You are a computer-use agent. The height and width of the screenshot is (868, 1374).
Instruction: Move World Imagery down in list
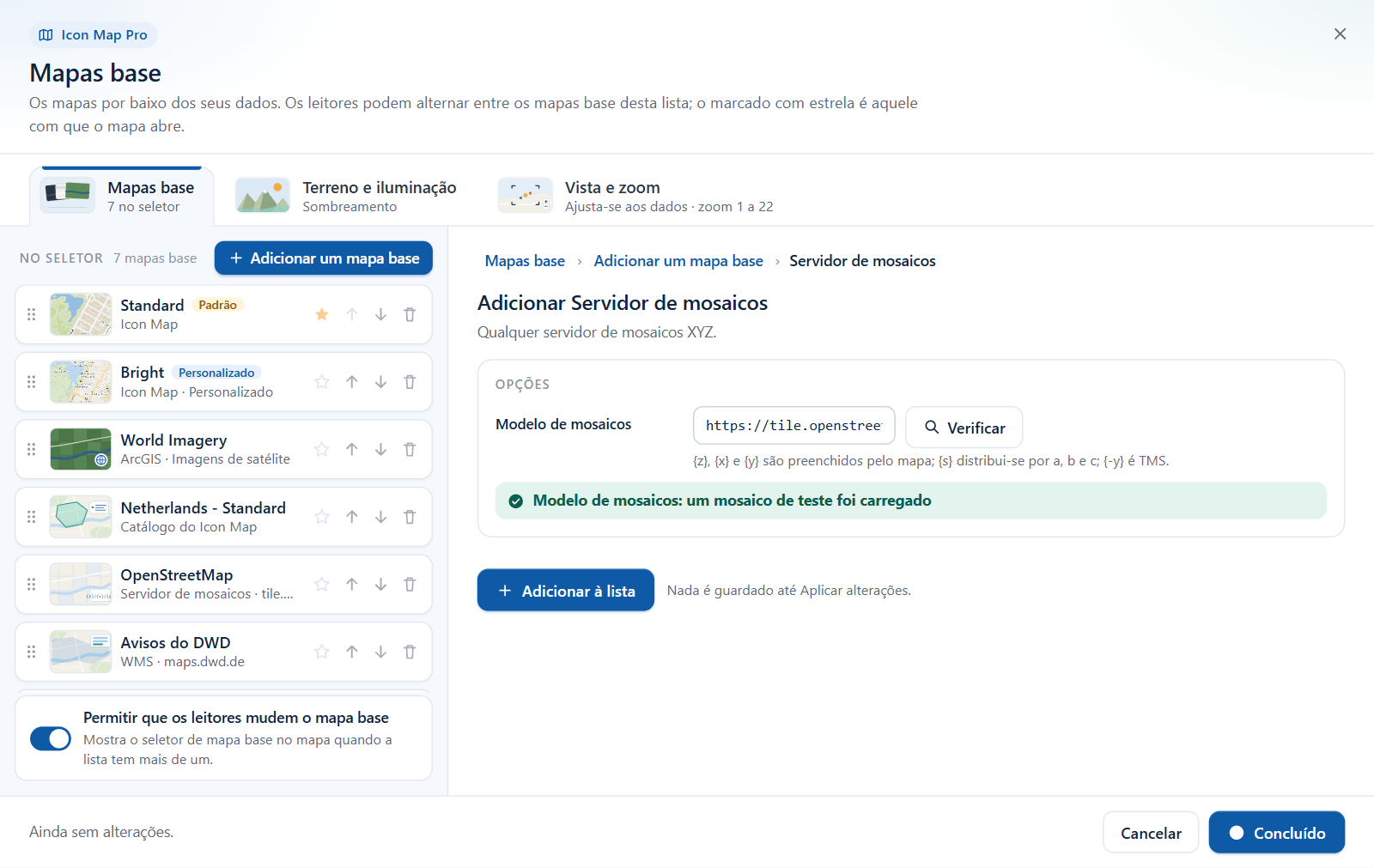coord(380,449)
